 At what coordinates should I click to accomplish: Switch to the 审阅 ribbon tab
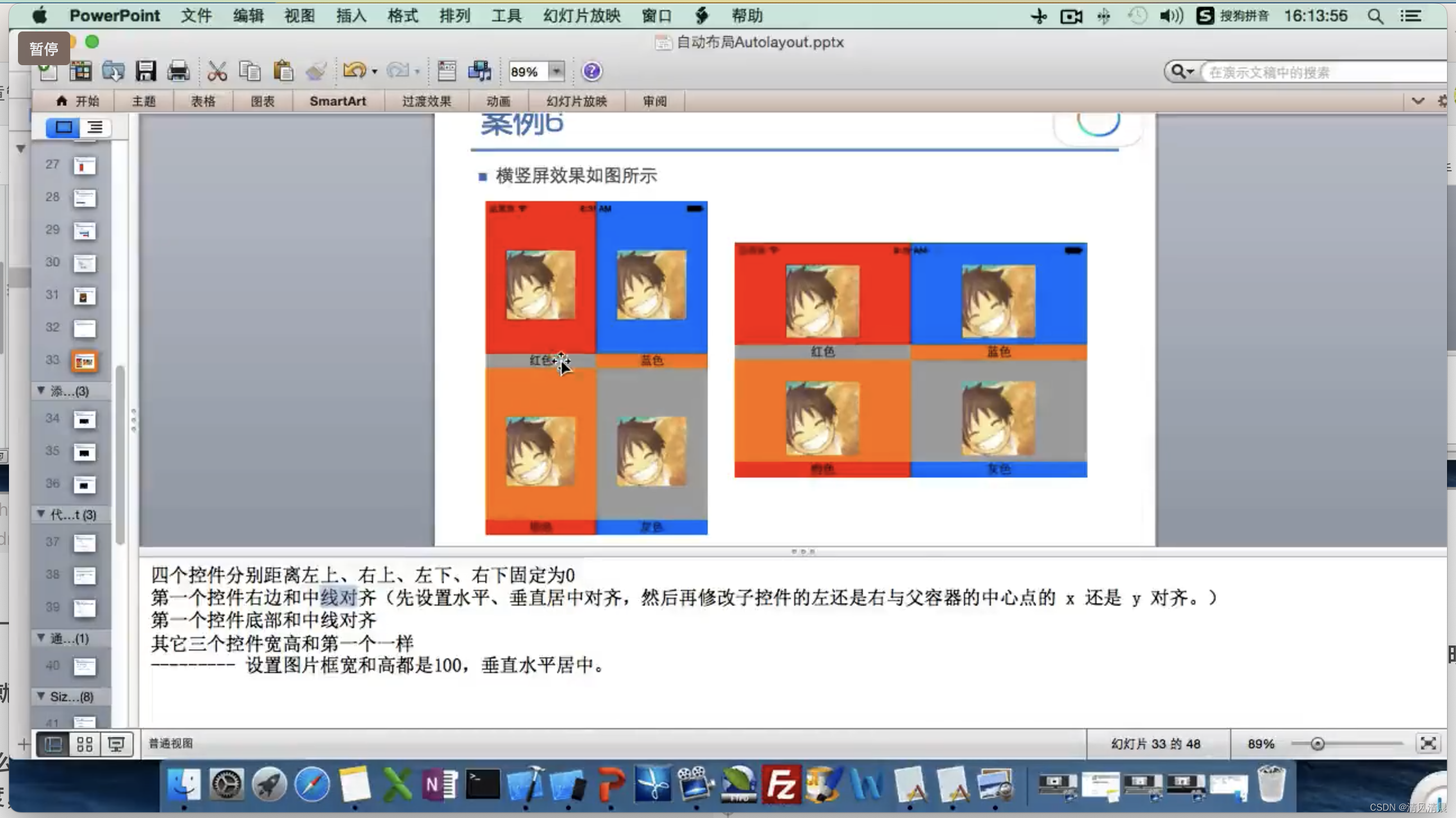click(x=654, y=101)
